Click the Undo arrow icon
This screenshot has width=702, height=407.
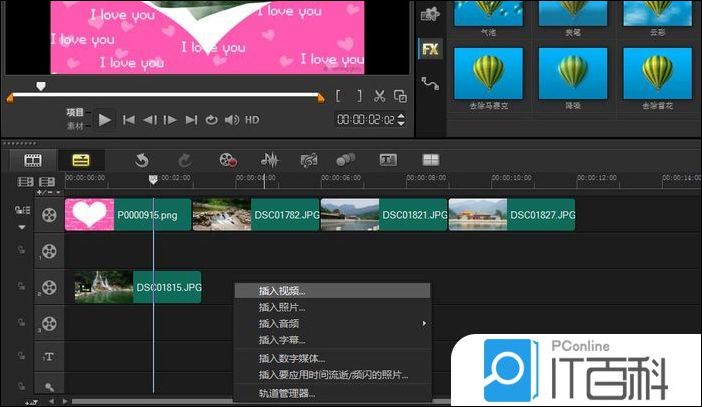(x=141, y=160)
